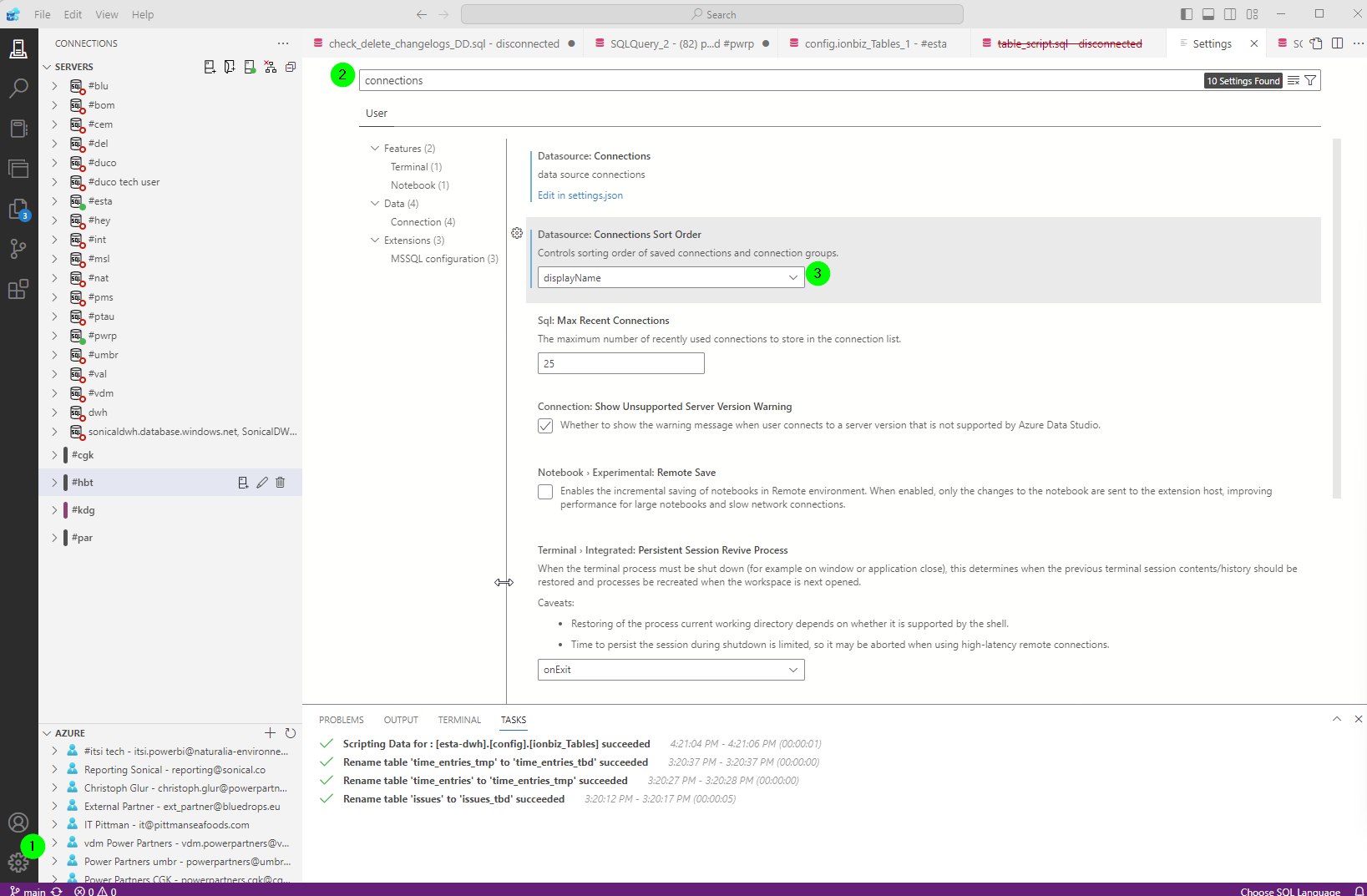
Task: Open the Edit menu
Action: 73,14
